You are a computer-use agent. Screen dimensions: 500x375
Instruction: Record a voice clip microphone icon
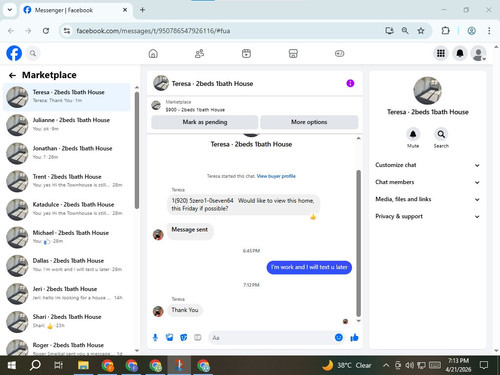click(155, 338)
